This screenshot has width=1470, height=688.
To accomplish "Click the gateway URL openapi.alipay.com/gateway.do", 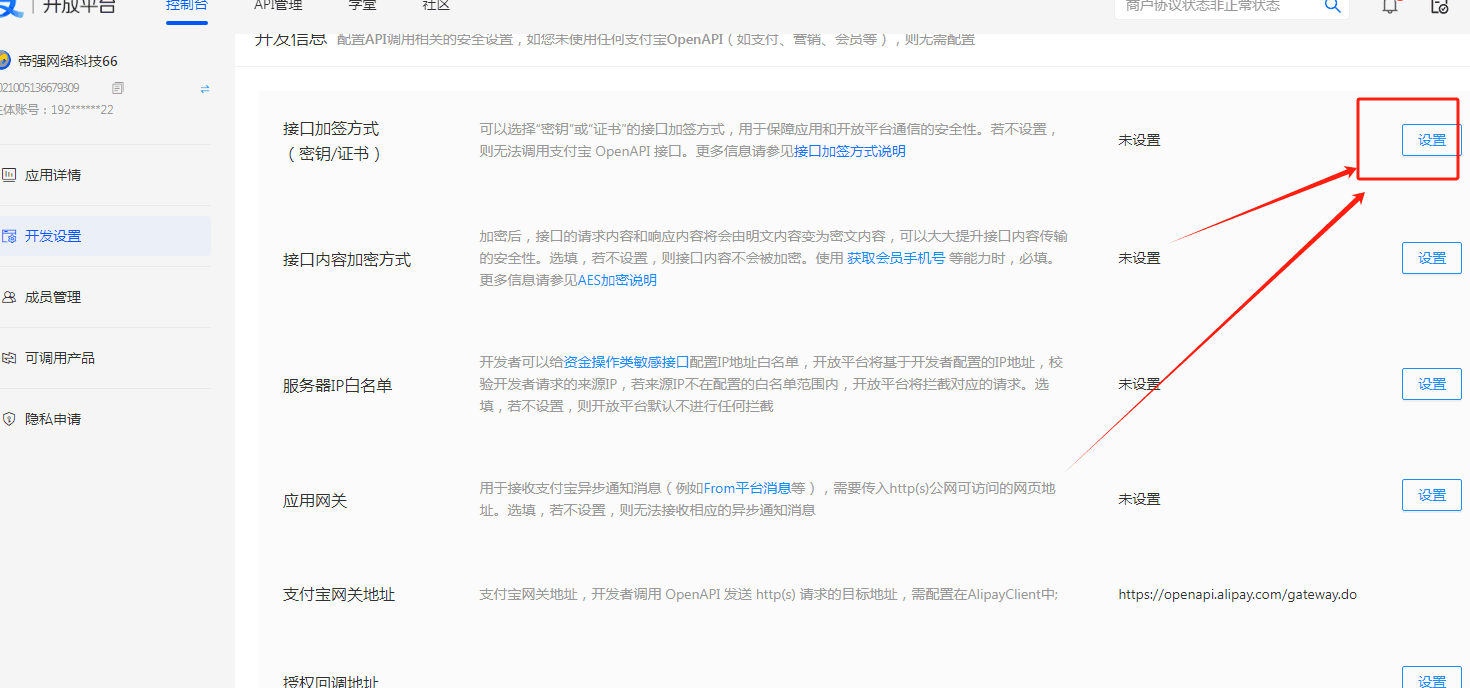I will (1238, 594).
